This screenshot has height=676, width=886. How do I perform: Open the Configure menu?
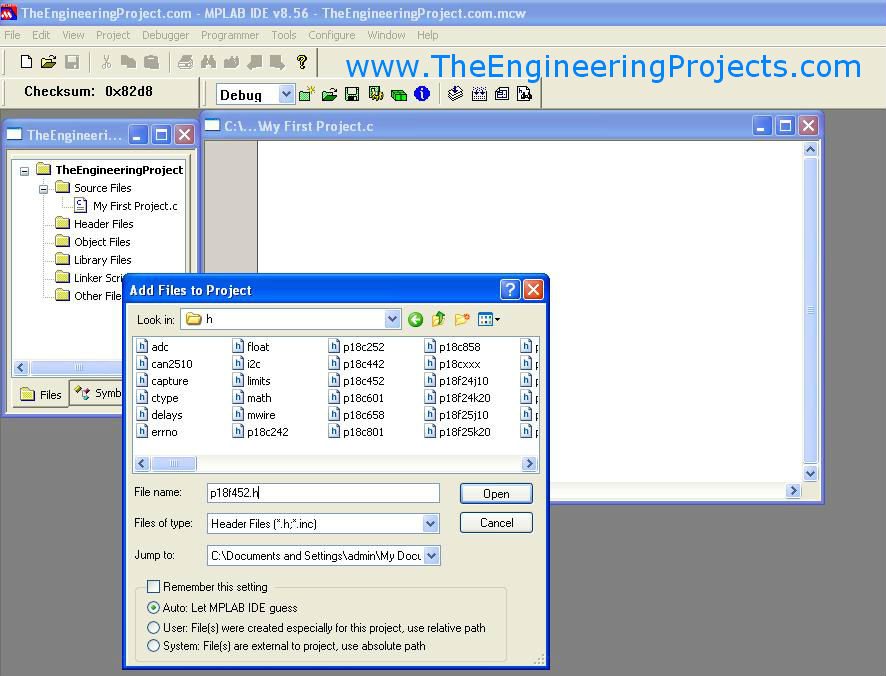[x=332, y=35]
